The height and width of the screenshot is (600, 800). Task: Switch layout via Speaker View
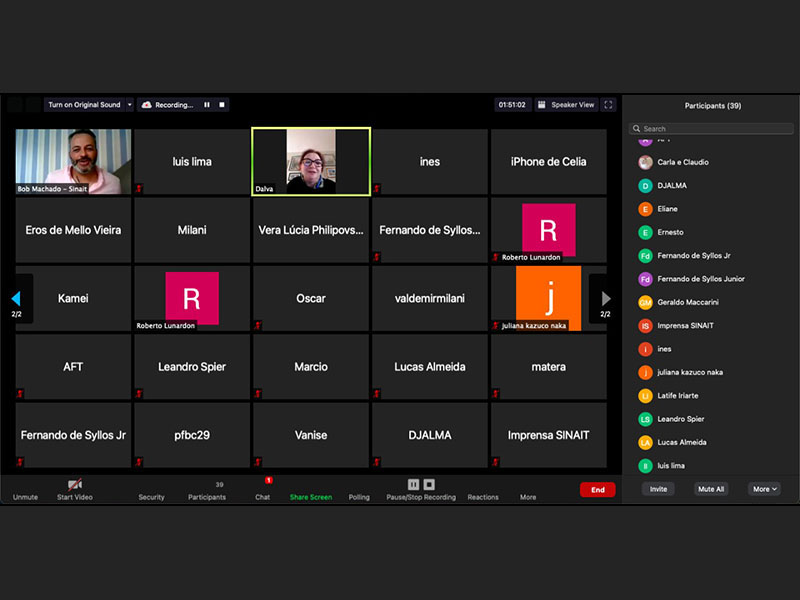[566, 105]
